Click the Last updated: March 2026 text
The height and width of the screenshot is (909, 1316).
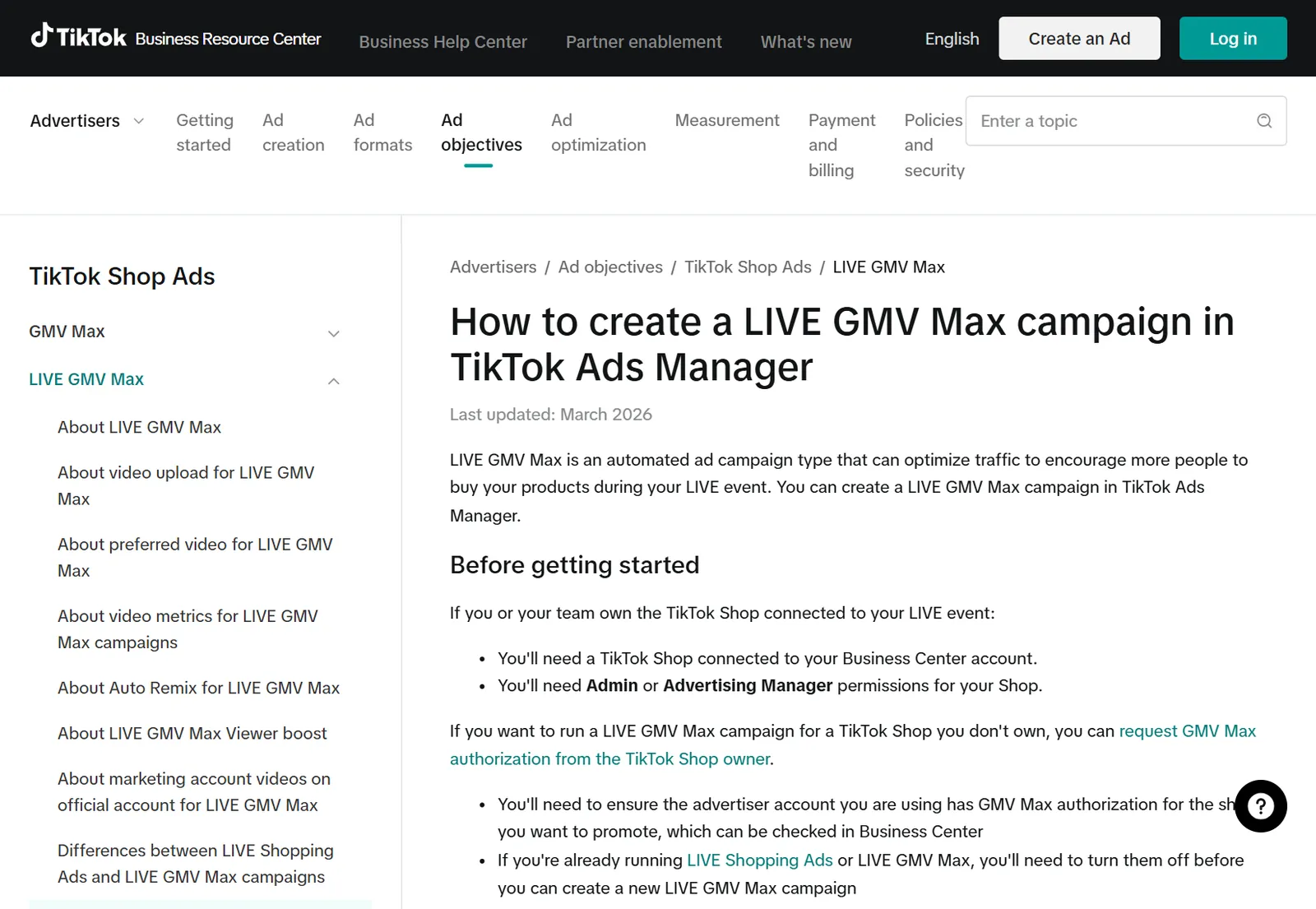click(551, 415)
